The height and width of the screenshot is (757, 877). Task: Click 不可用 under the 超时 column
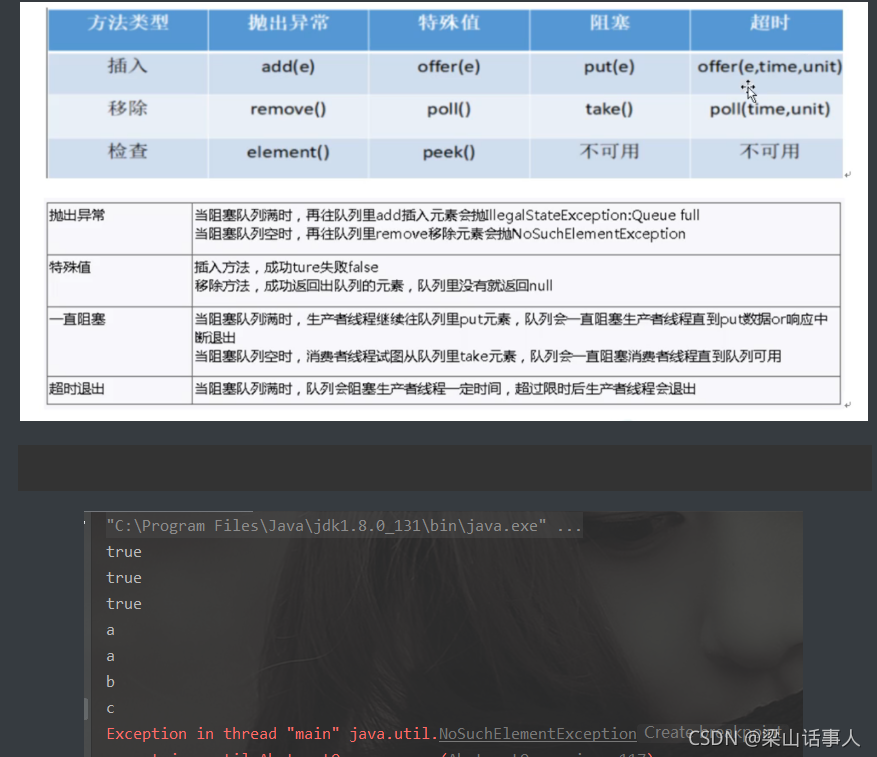(770, 152)
